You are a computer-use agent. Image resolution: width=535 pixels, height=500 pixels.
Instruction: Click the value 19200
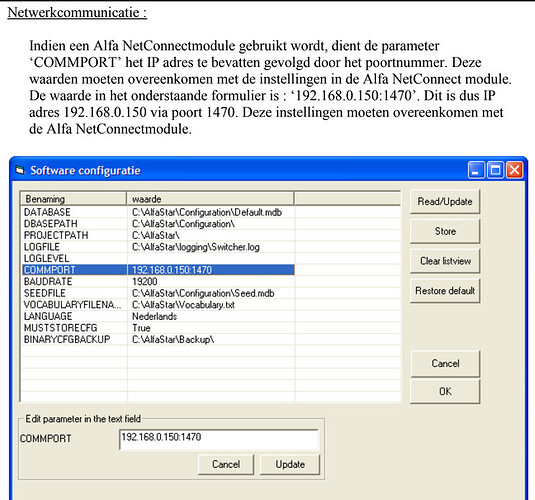click(145, 282)
